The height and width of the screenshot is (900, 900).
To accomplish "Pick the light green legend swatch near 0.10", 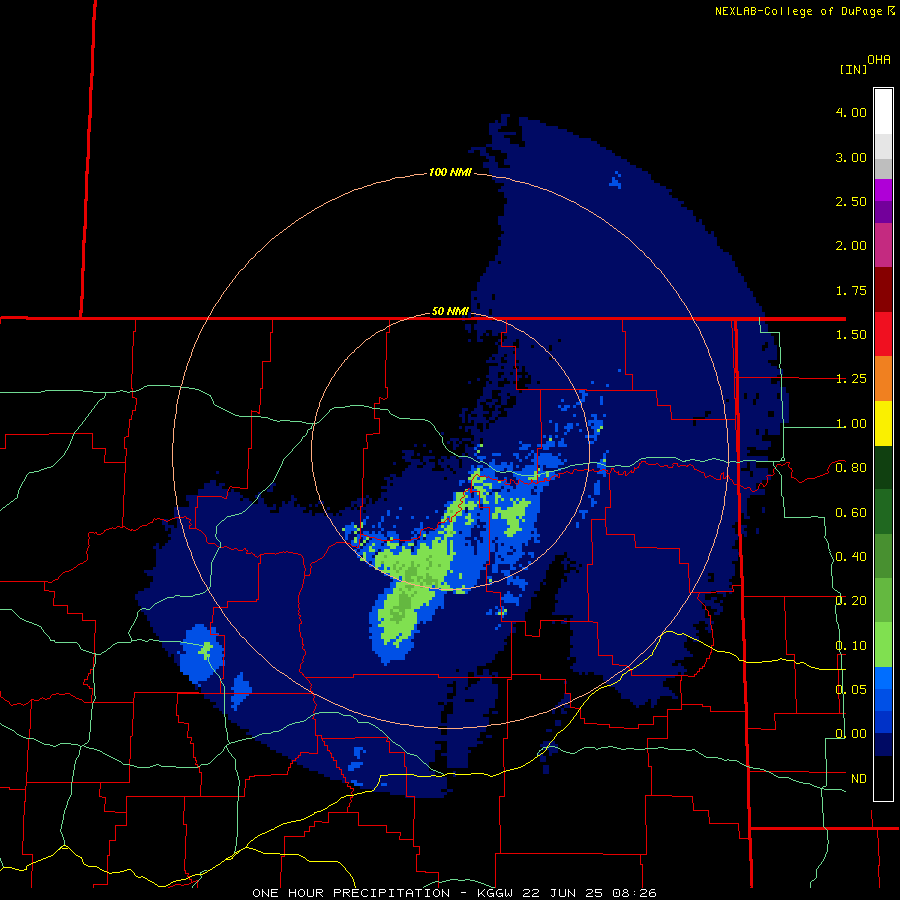I will 883,645.
